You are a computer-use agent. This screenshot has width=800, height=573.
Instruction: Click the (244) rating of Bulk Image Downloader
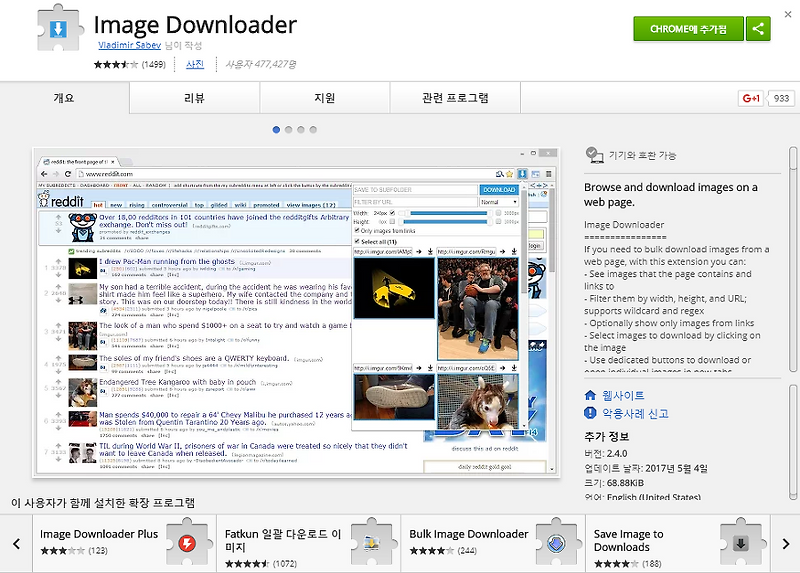pyautogui.click(x=467, y=551)
